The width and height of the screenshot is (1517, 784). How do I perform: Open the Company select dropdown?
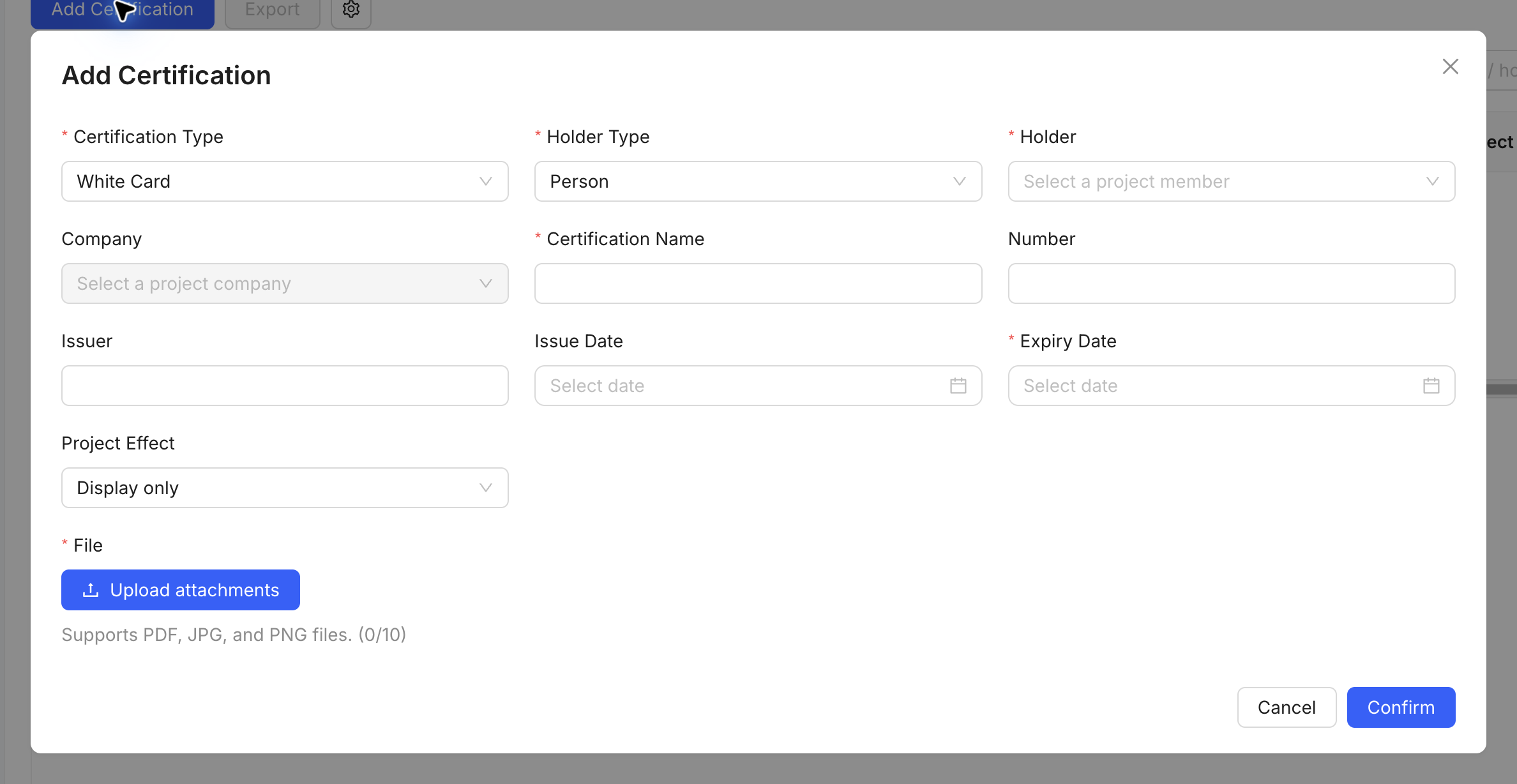[x=285, y=283]
